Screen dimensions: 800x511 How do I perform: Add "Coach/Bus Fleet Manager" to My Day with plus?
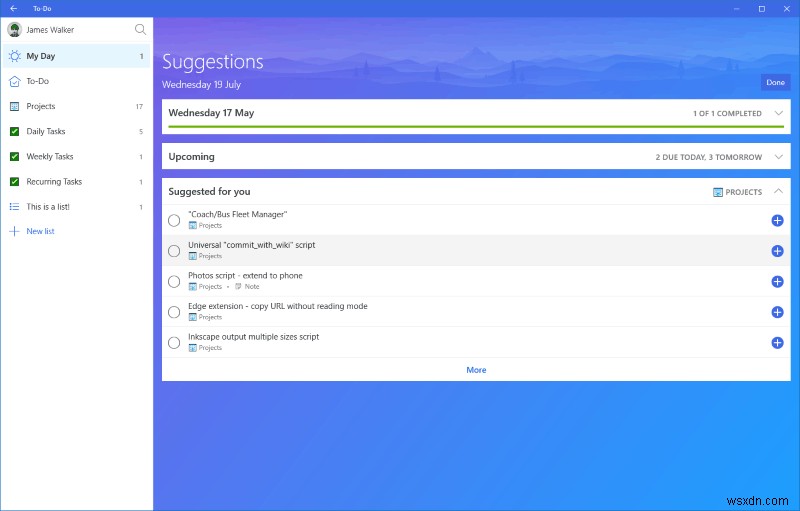tap(777, 220)
